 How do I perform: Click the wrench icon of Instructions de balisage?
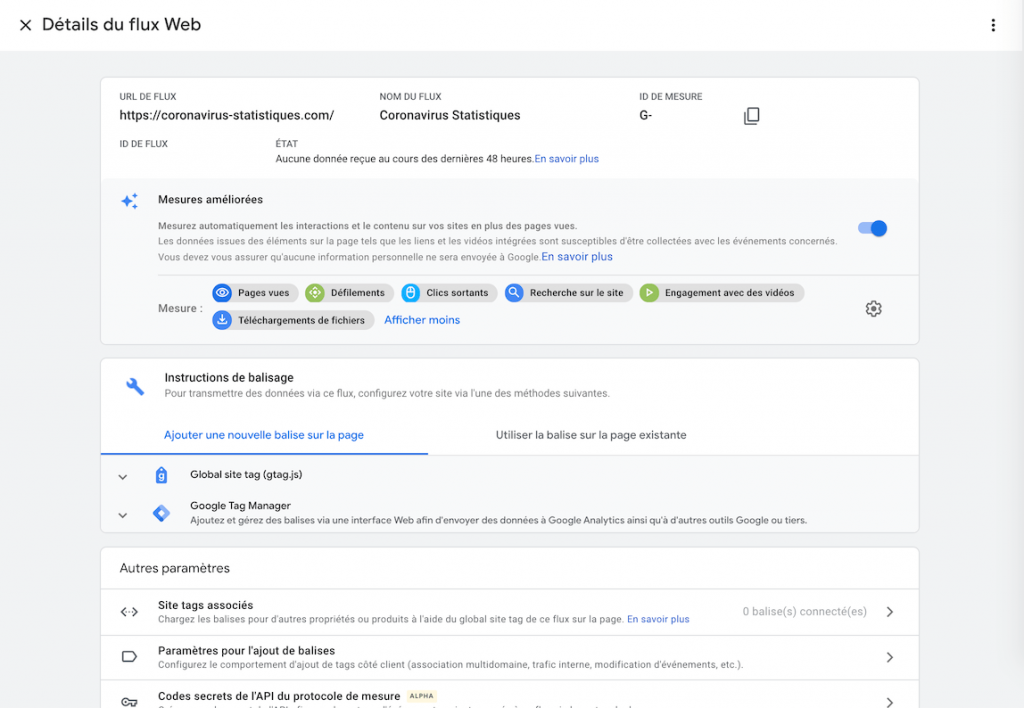click(x=135, y=386)
